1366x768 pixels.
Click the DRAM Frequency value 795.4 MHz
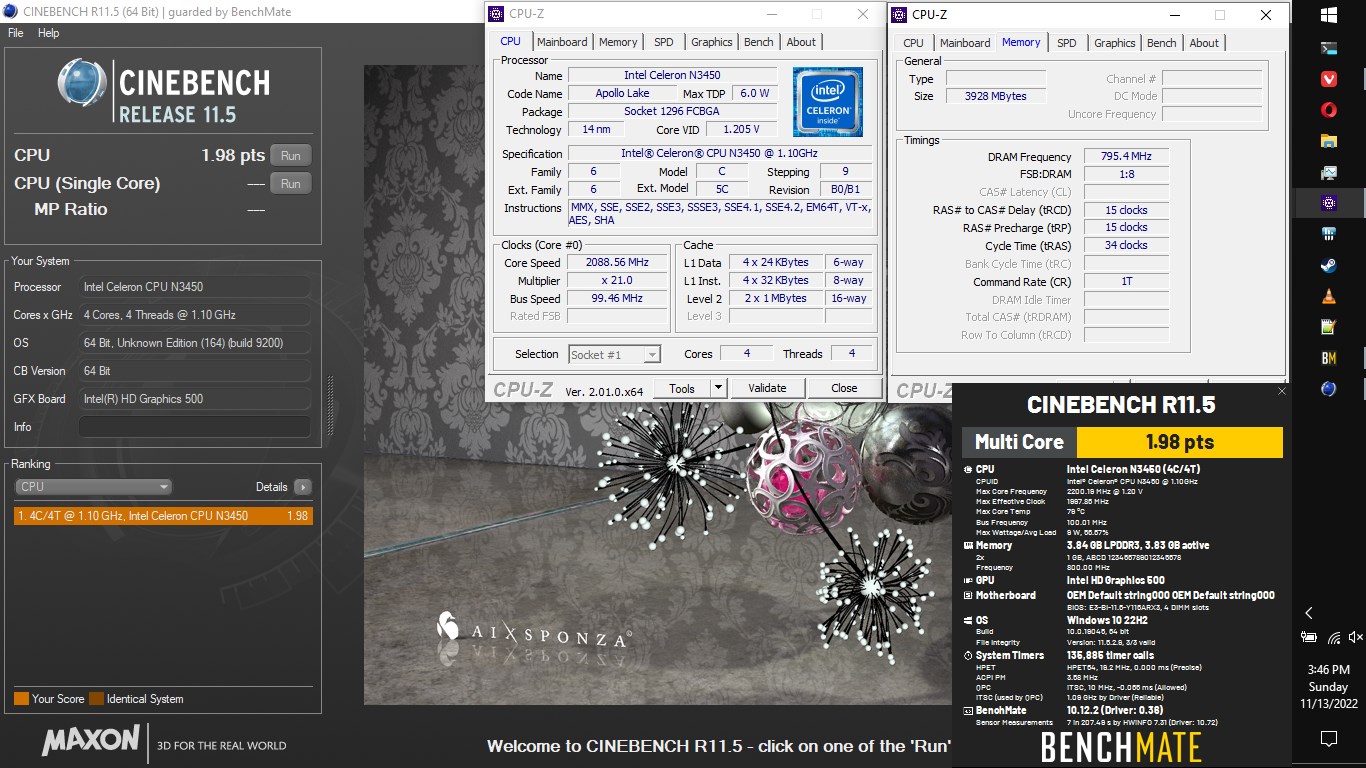[1126, 156]
